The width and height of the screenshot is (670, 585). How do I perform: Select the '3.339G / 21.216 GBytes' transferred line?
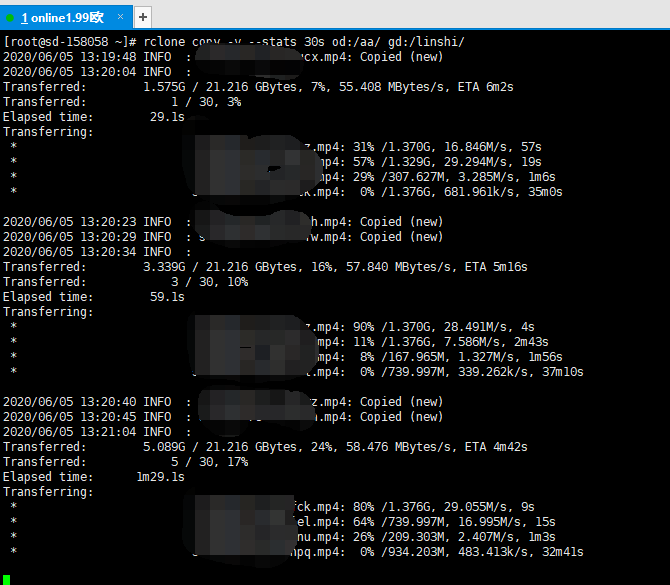pyautogui.click(x=265, y=267)
